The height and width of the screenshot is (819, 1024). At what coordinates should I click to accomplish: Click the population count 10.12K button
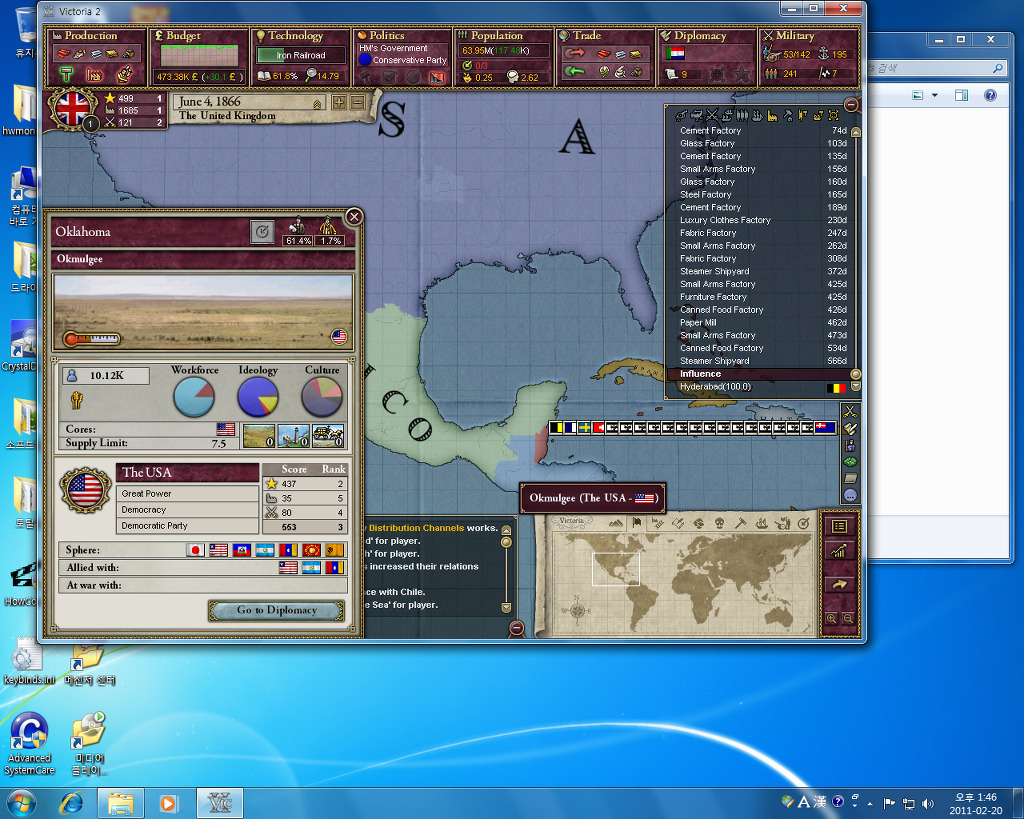click(x=106, y=376)
